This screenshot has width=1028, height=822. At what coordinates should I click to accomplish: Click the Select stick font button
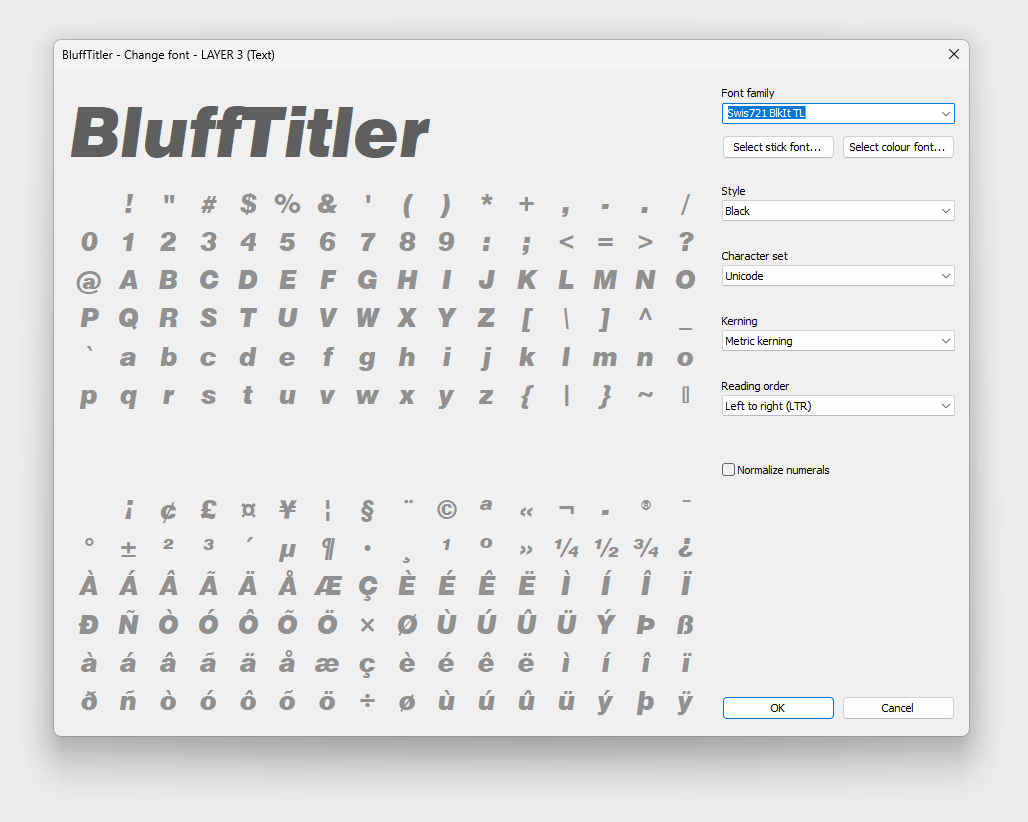pos(778,147)
